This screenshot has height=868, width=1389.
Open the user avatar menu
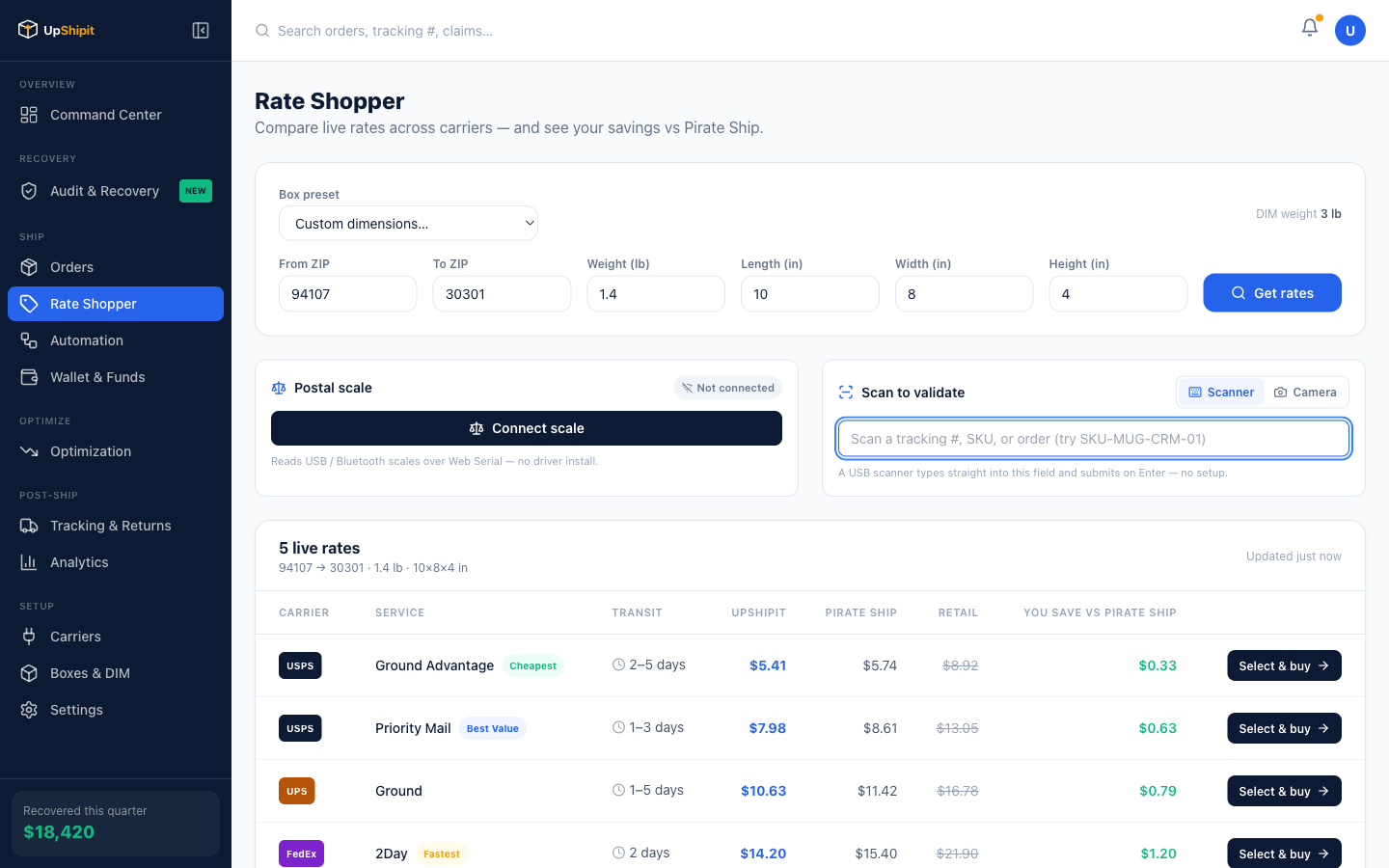[x=1350, y=31]
